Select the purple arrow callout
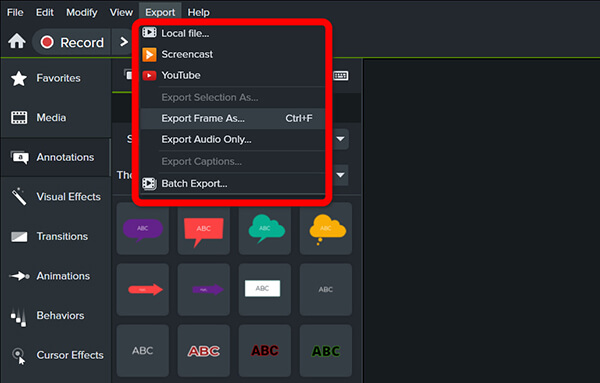Image resolution: width=600 pixels, height=383 pixels. coord(204,290)
